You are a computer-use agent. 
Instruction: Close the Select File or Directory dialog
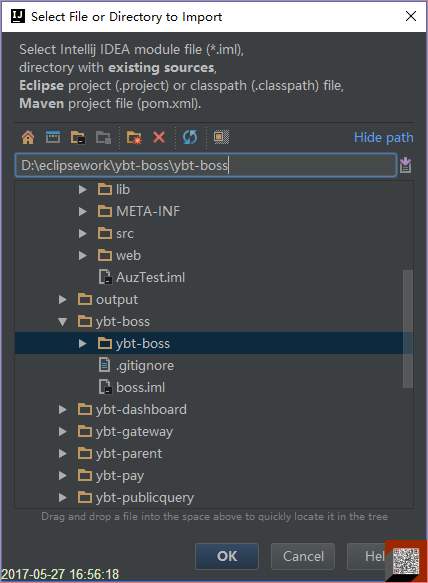pyautogui.click(x=411, y=16)
